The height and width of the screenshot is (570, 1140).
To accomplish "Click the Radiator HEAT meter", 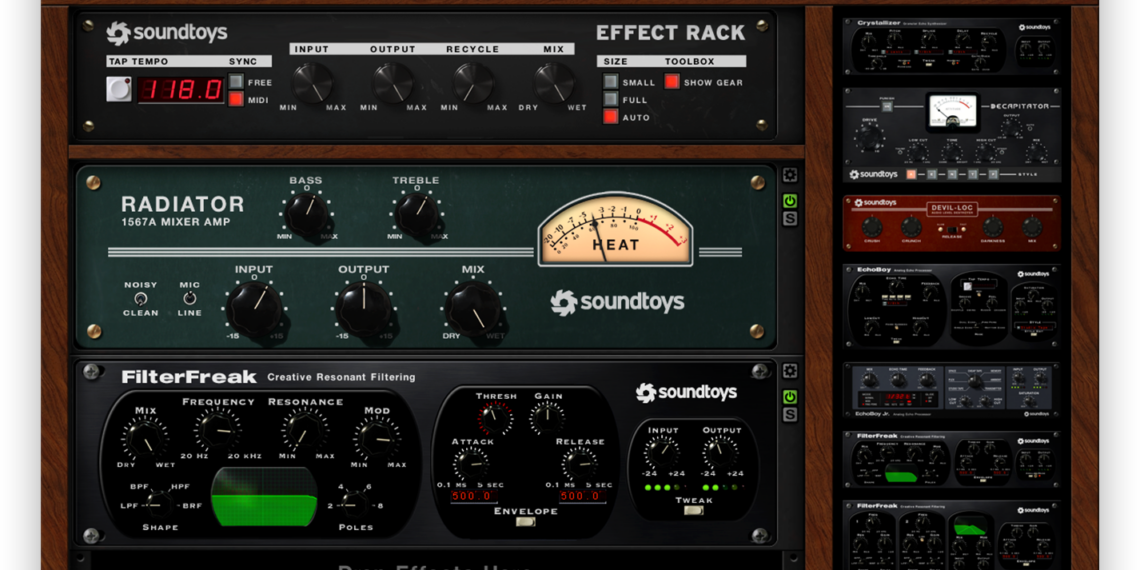I will click(615, 229).
